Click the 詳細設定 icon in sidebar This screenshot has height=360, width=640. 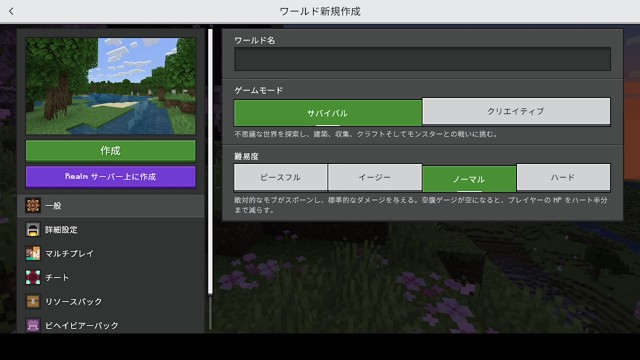(33, 229)
